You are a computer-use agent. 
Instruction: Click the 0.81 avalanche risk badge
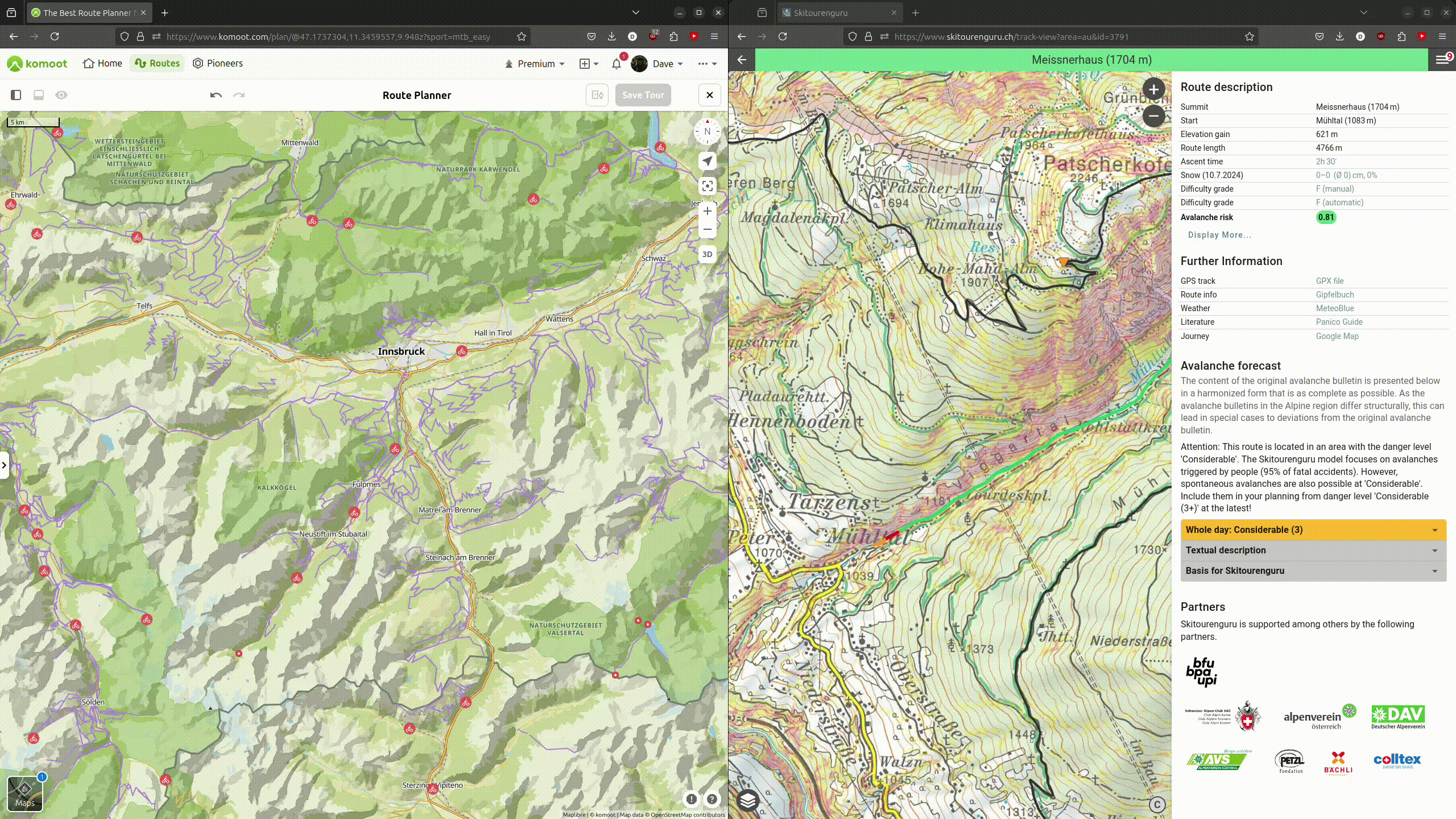[x=1326, y=217]
